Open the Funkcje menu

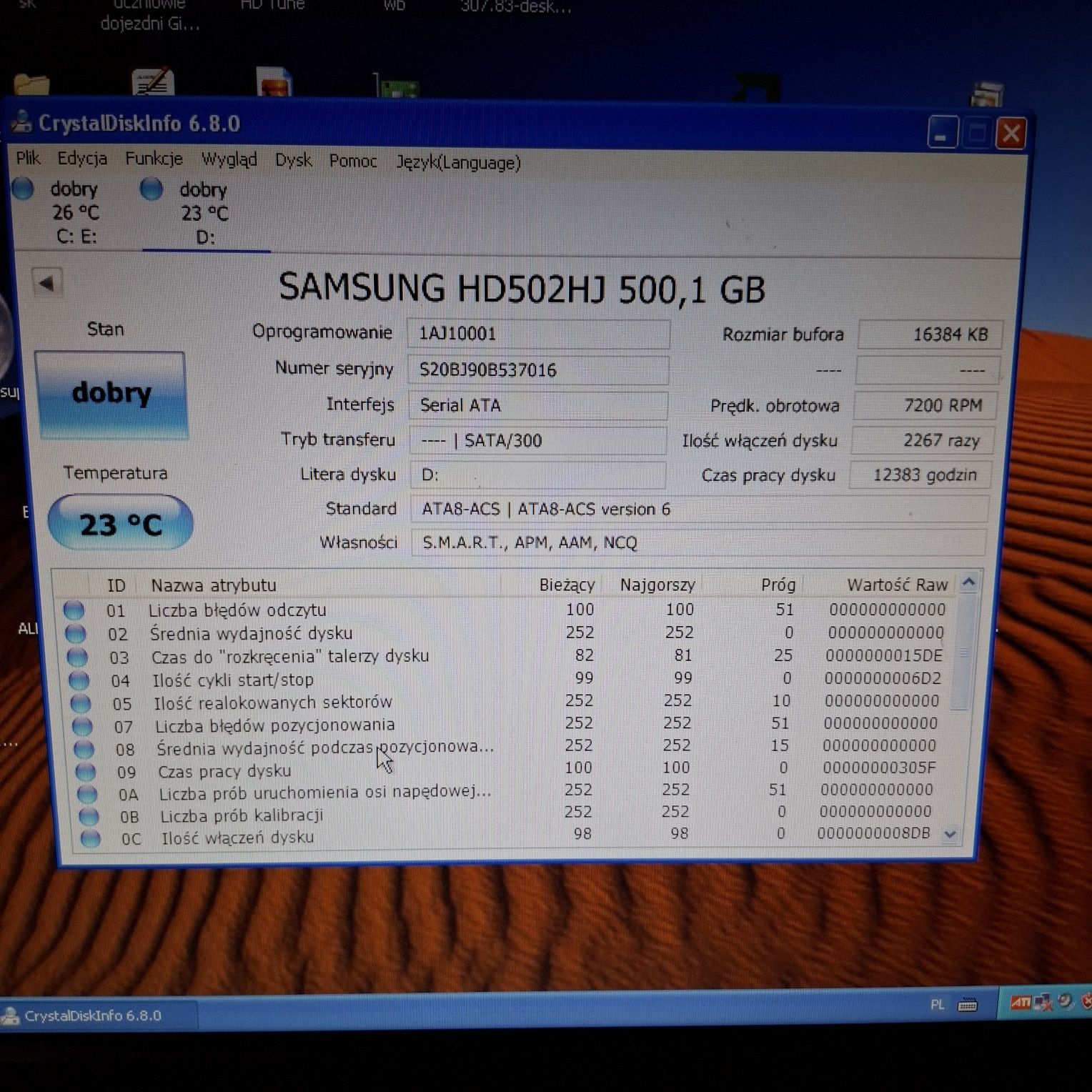tap(154, 159)
